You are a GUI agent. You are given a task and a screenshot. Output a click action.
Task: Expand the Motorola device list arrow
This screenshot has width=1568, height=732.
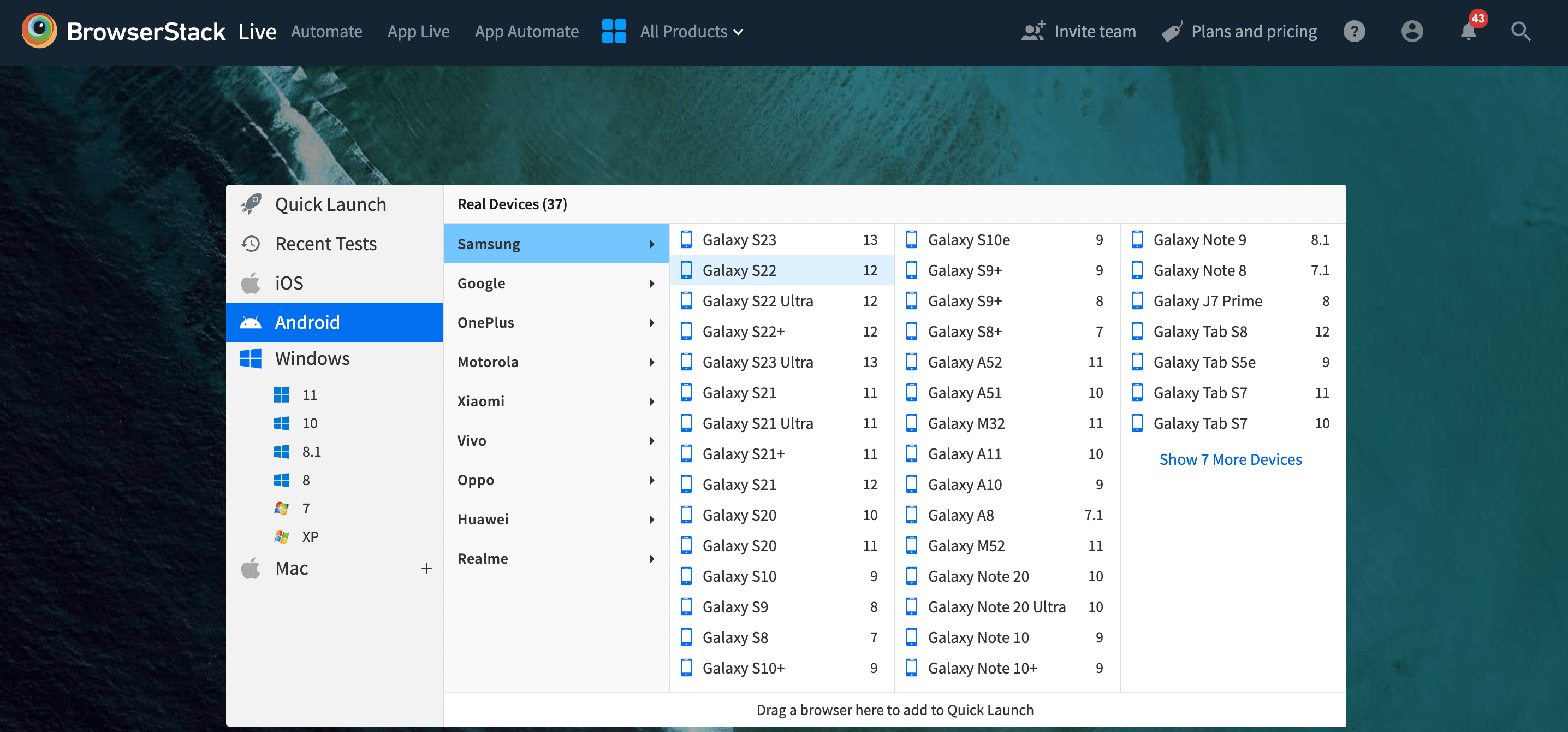click(x=652, y=362)
